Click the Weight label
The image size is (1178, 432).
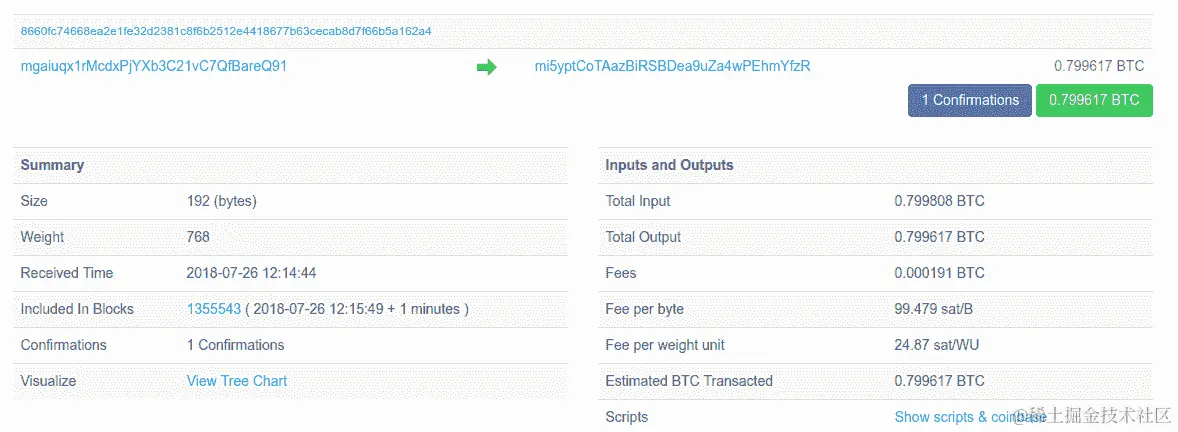tap(42, 237)
